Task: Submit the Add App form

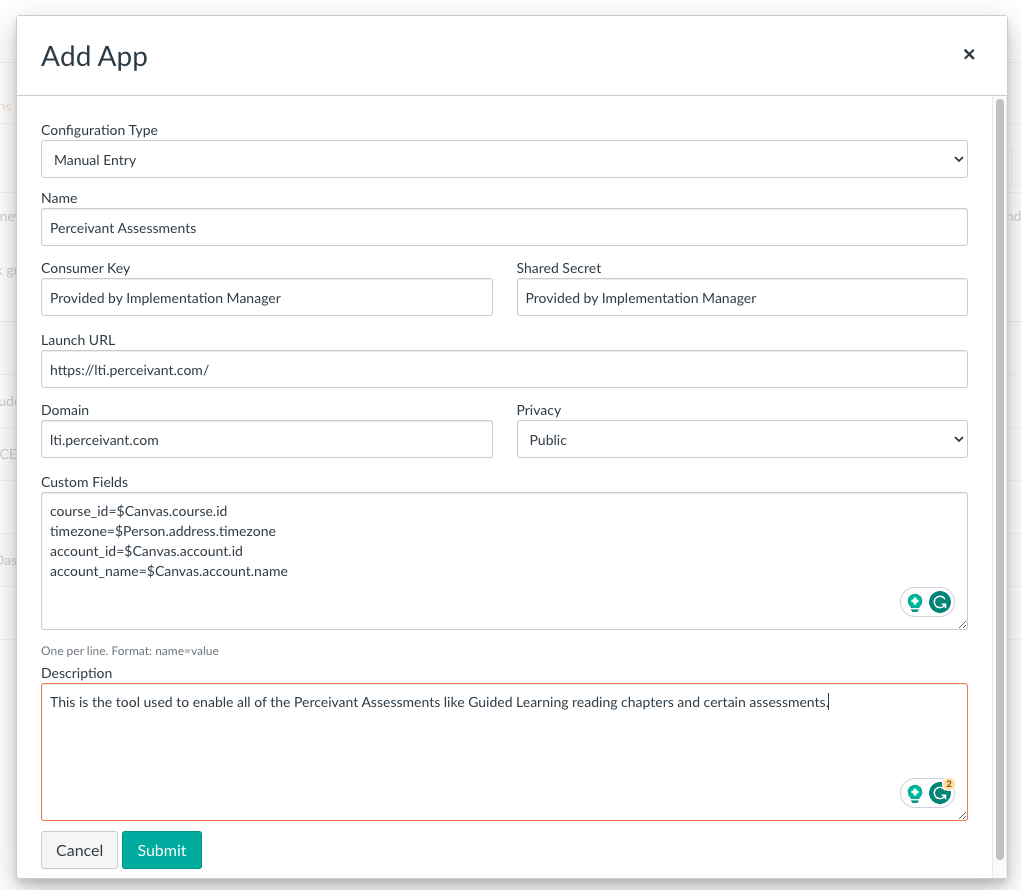Action: 161,850
